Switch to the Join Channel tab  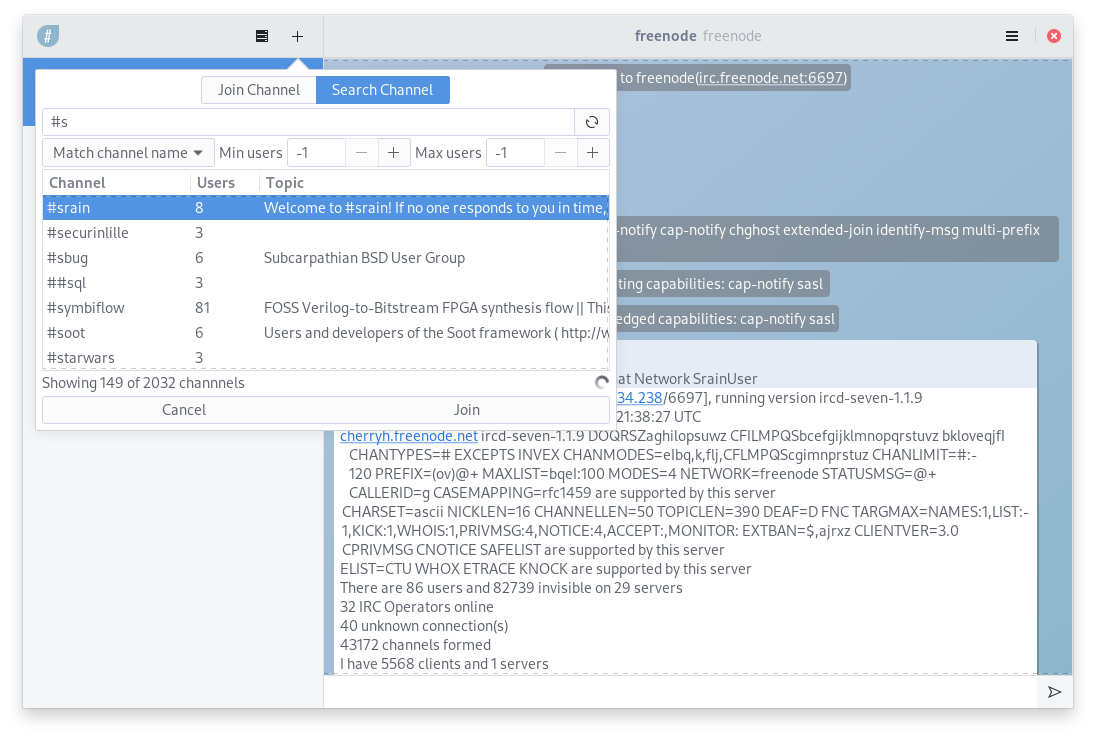(259, 90)
